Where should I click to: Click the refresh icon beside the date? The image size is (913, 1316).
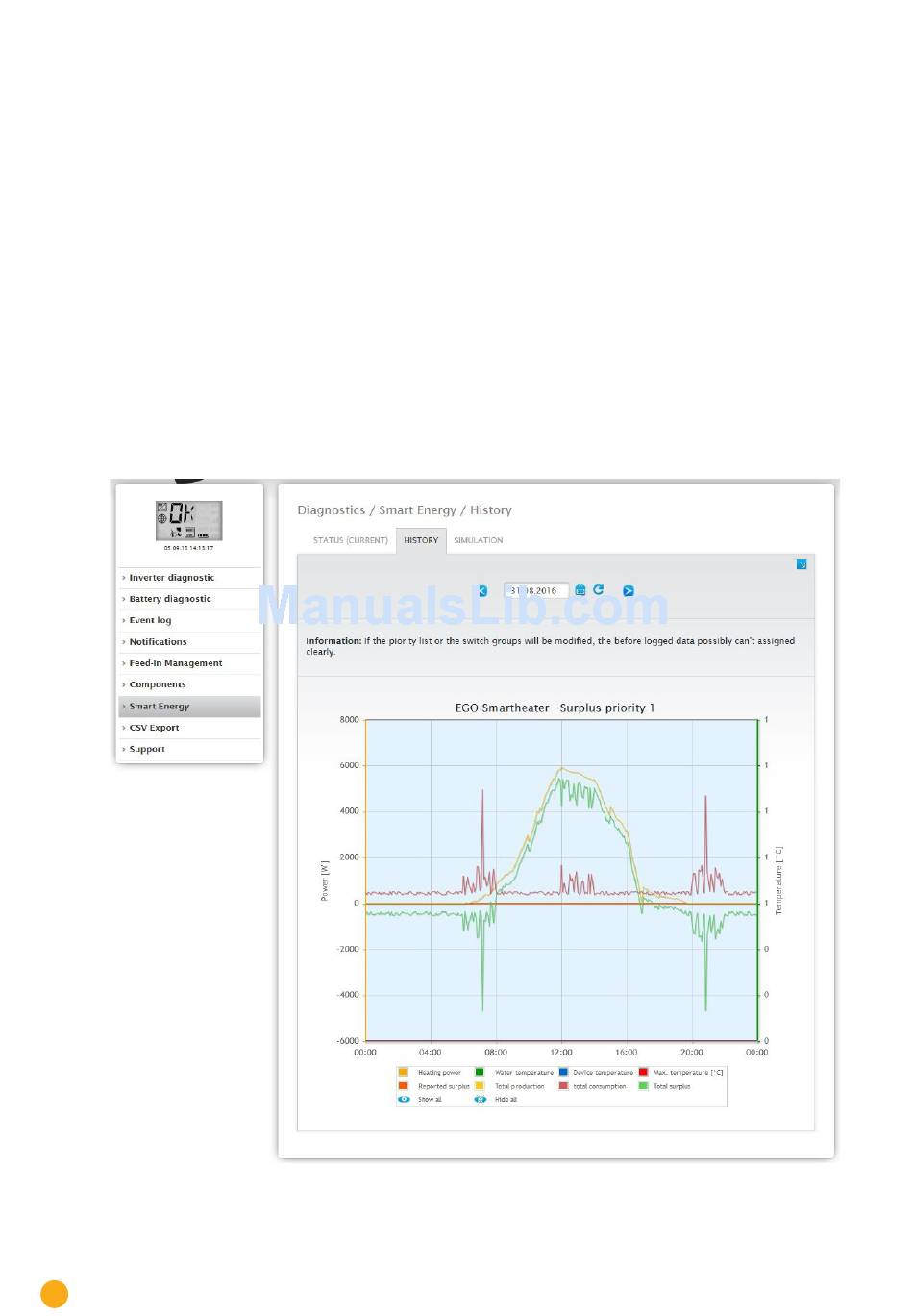[x=598, y=589]
